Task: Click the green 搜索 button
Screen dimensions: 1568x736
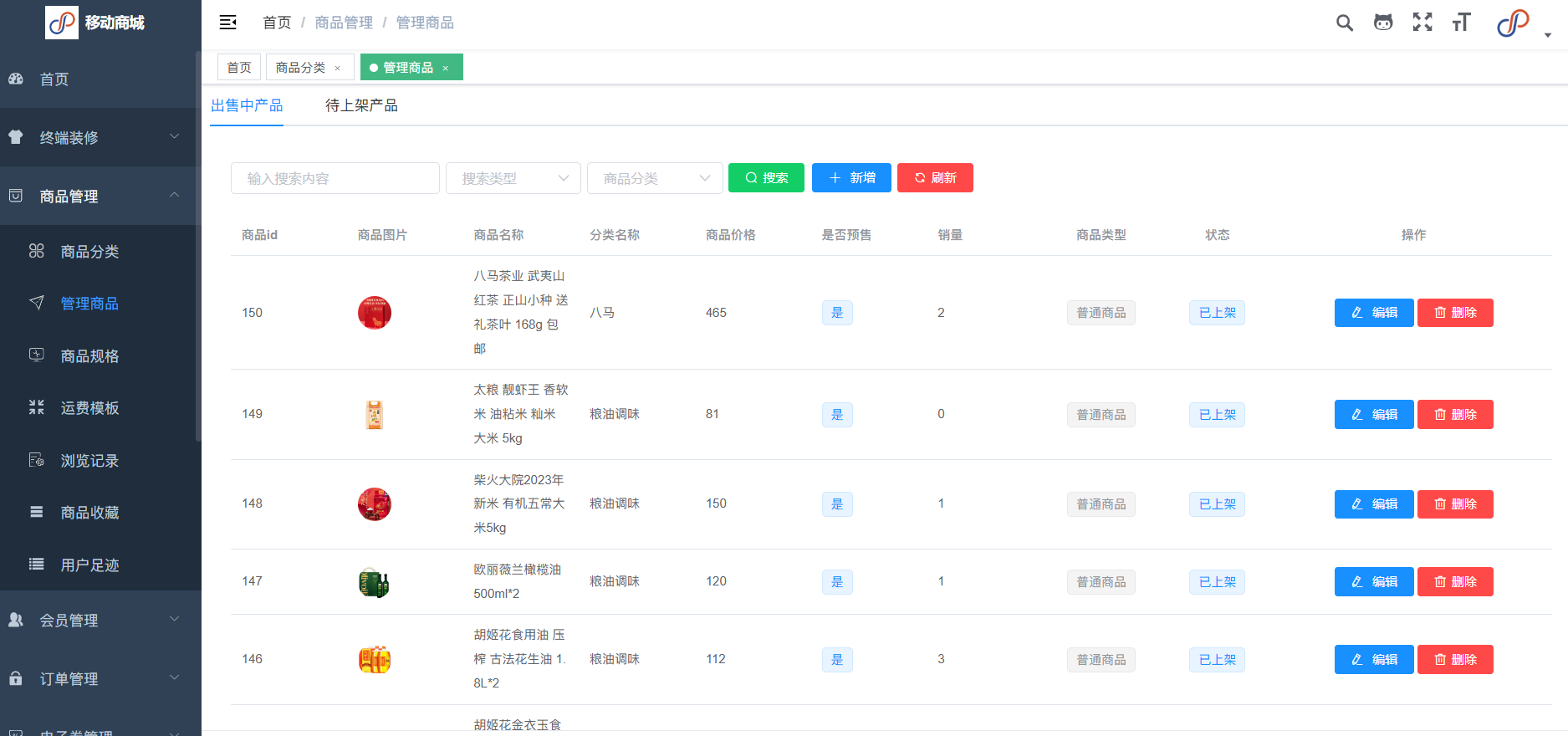Action: (766, 177)
